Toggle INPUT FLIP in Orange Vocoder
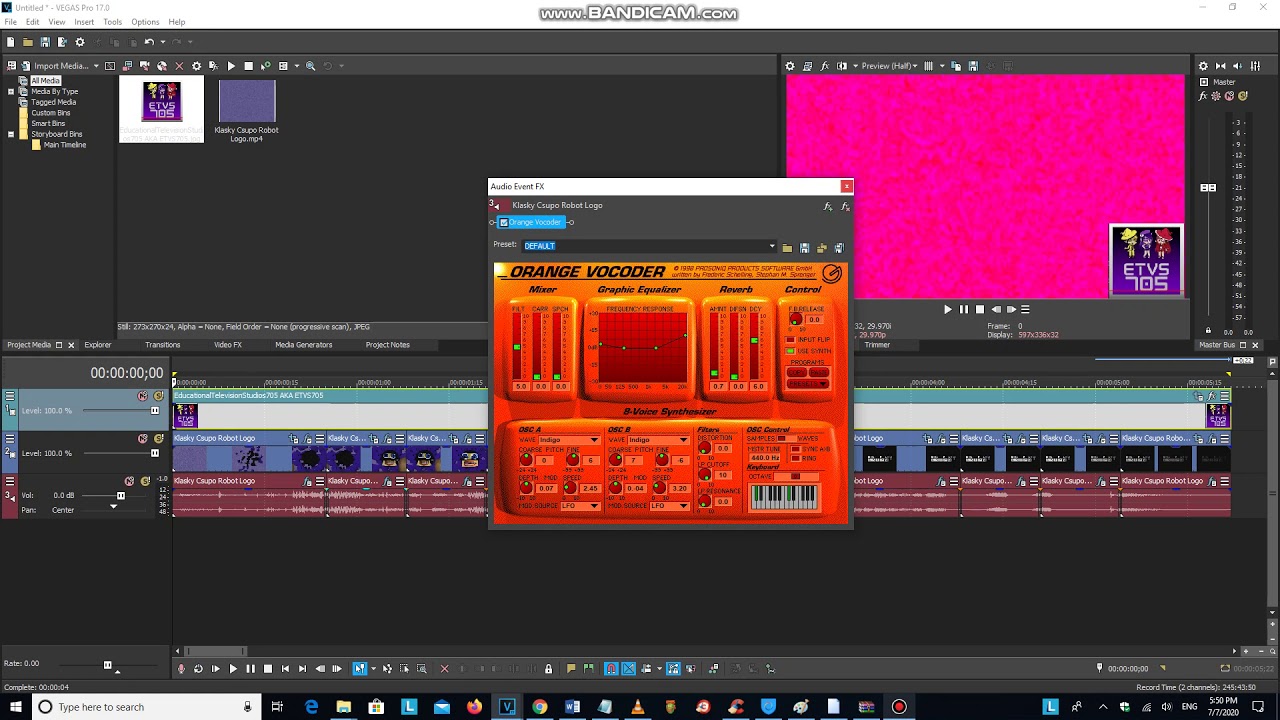1280x720 pixels. [790, 340]
